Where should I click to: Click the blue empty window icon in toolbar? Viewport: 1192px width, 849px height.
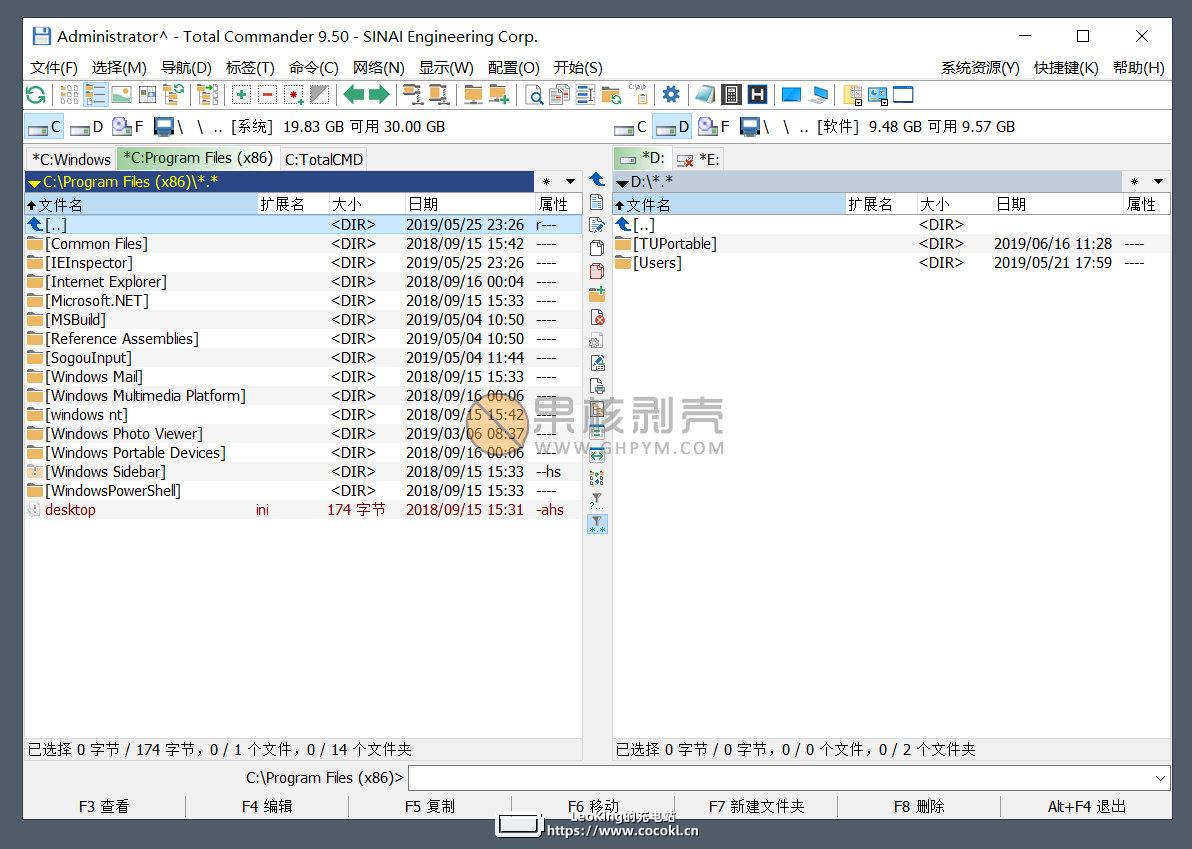[x=903, y=95]
